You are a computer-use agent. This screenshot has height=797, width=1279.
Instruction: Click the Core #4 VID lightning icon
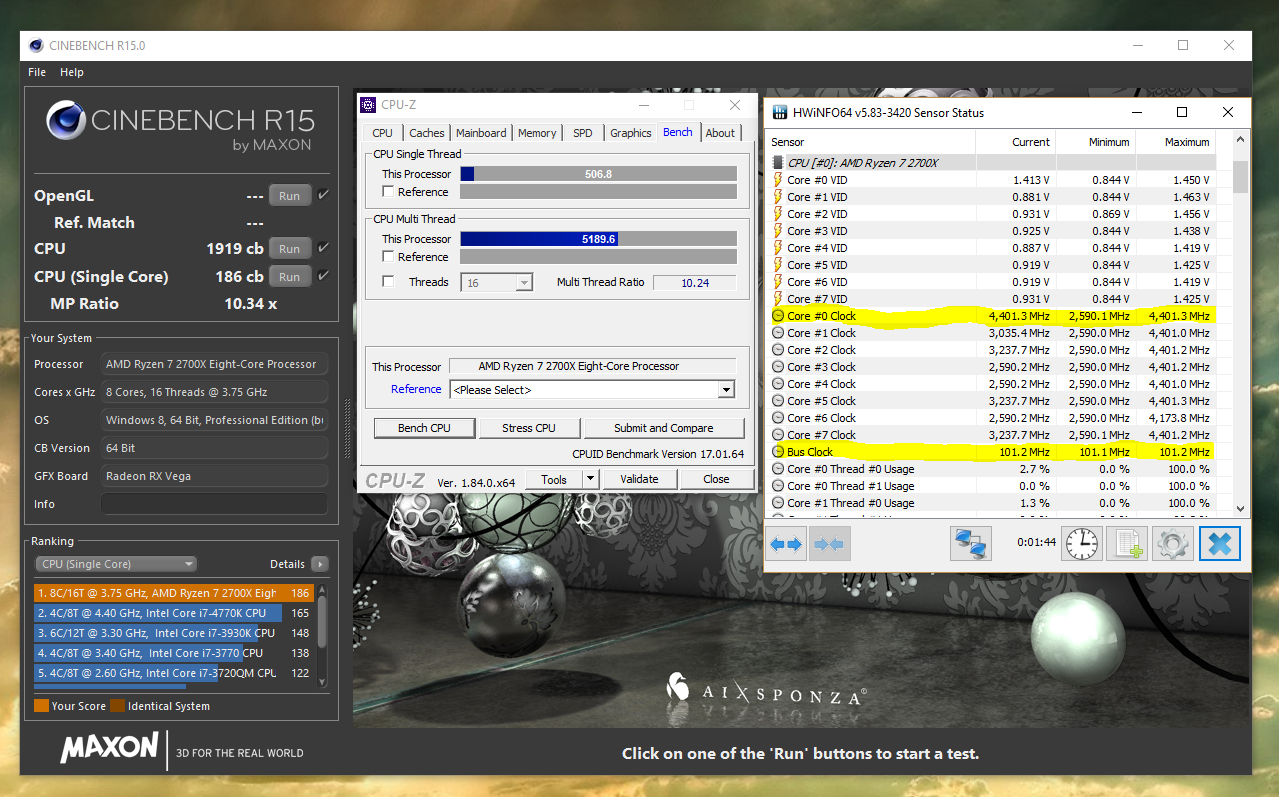(778, 248)
